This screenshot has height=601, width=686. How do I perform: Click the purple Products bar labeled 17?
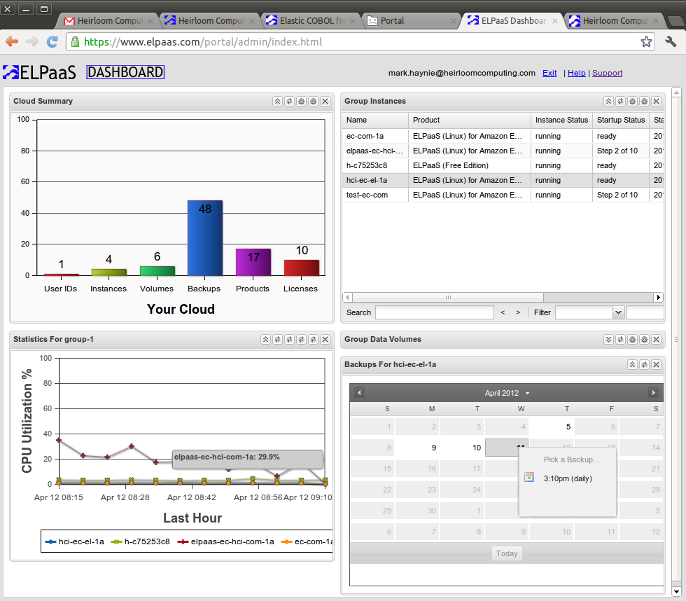click(253, 262)
